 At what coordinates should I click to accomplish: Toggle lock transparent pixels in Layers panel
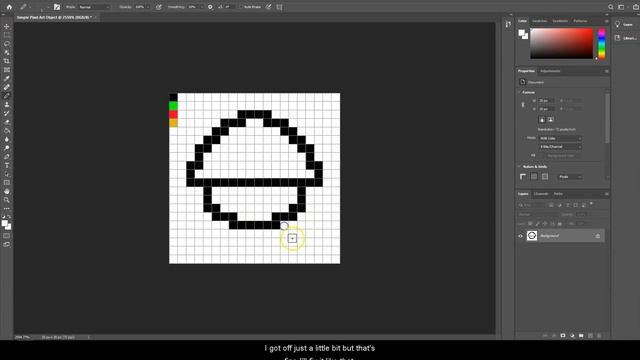[x=530, y=224]
